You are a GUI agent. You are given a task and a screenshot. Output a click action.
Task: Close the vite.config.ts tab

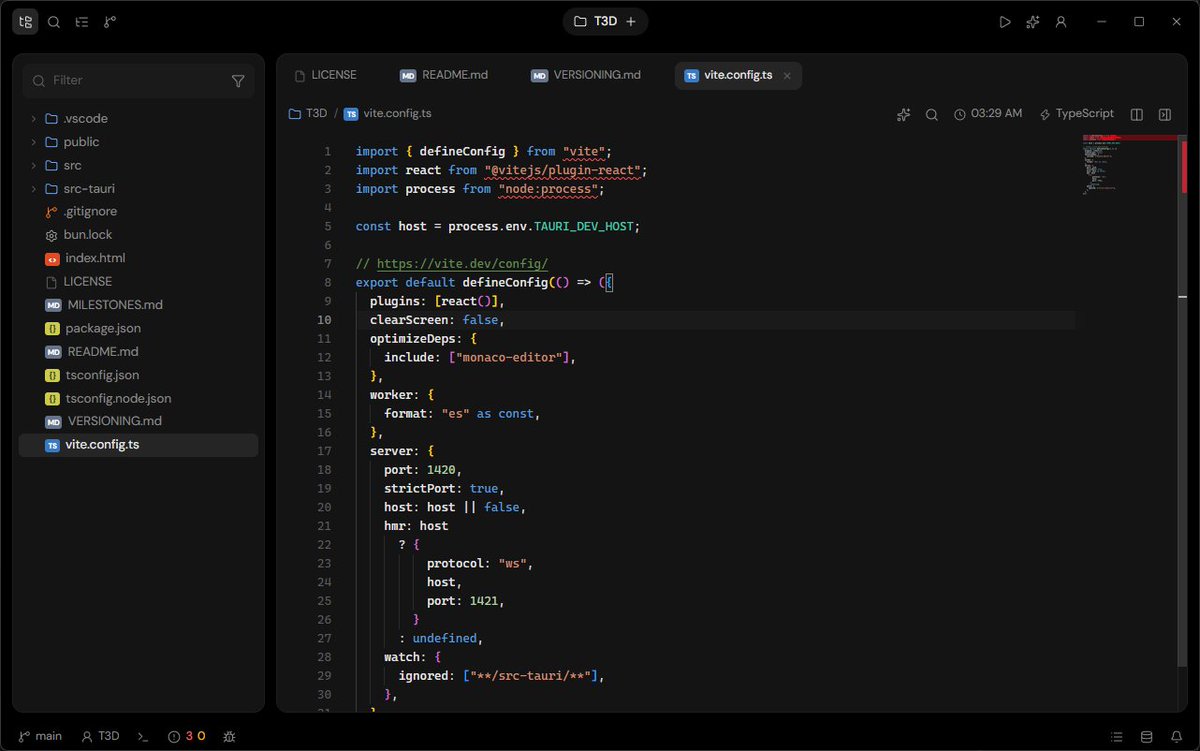pos(786,75)
